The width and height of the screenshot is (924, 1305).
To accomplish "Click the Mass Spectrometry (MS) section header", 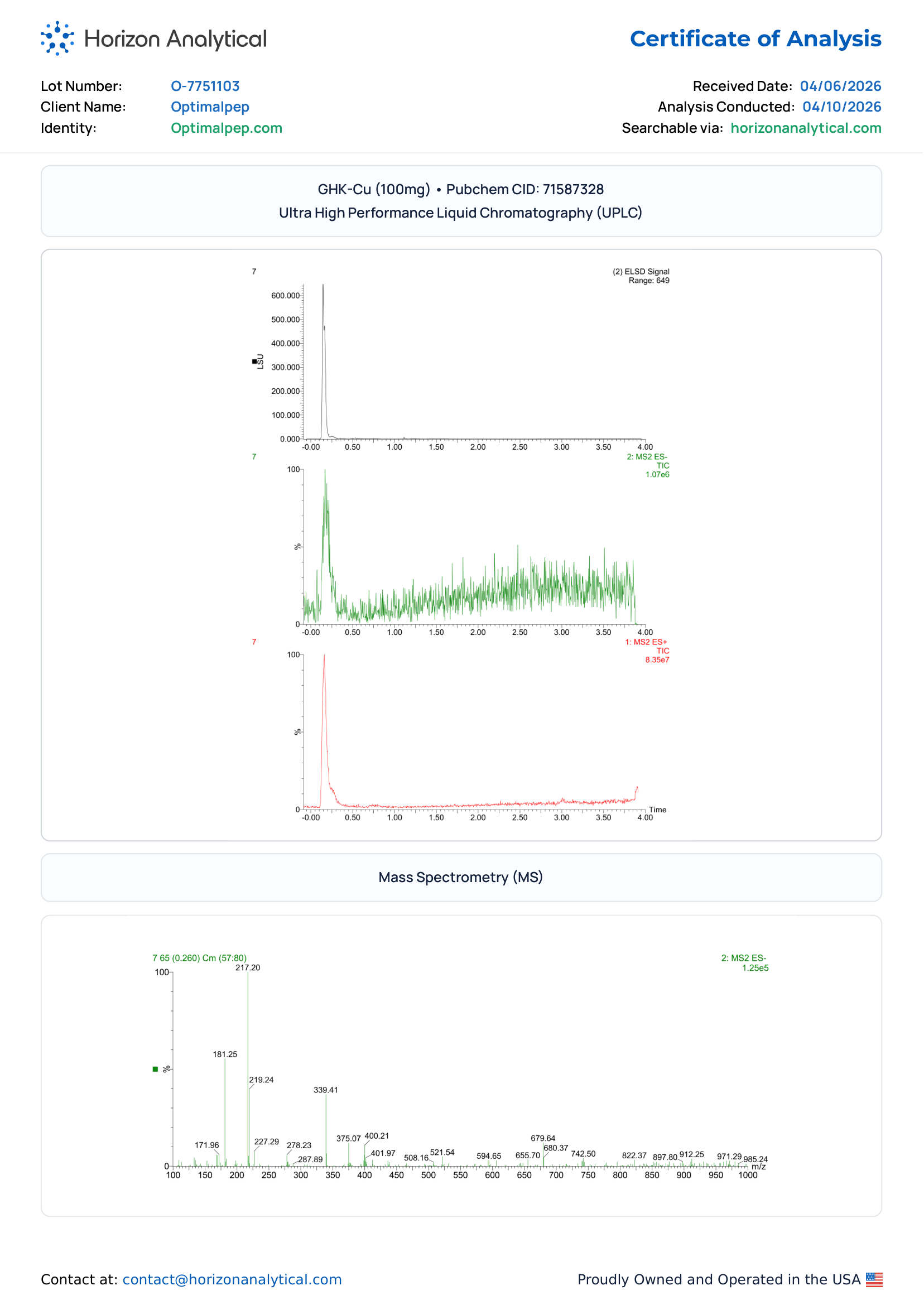I will click(461, 878).
